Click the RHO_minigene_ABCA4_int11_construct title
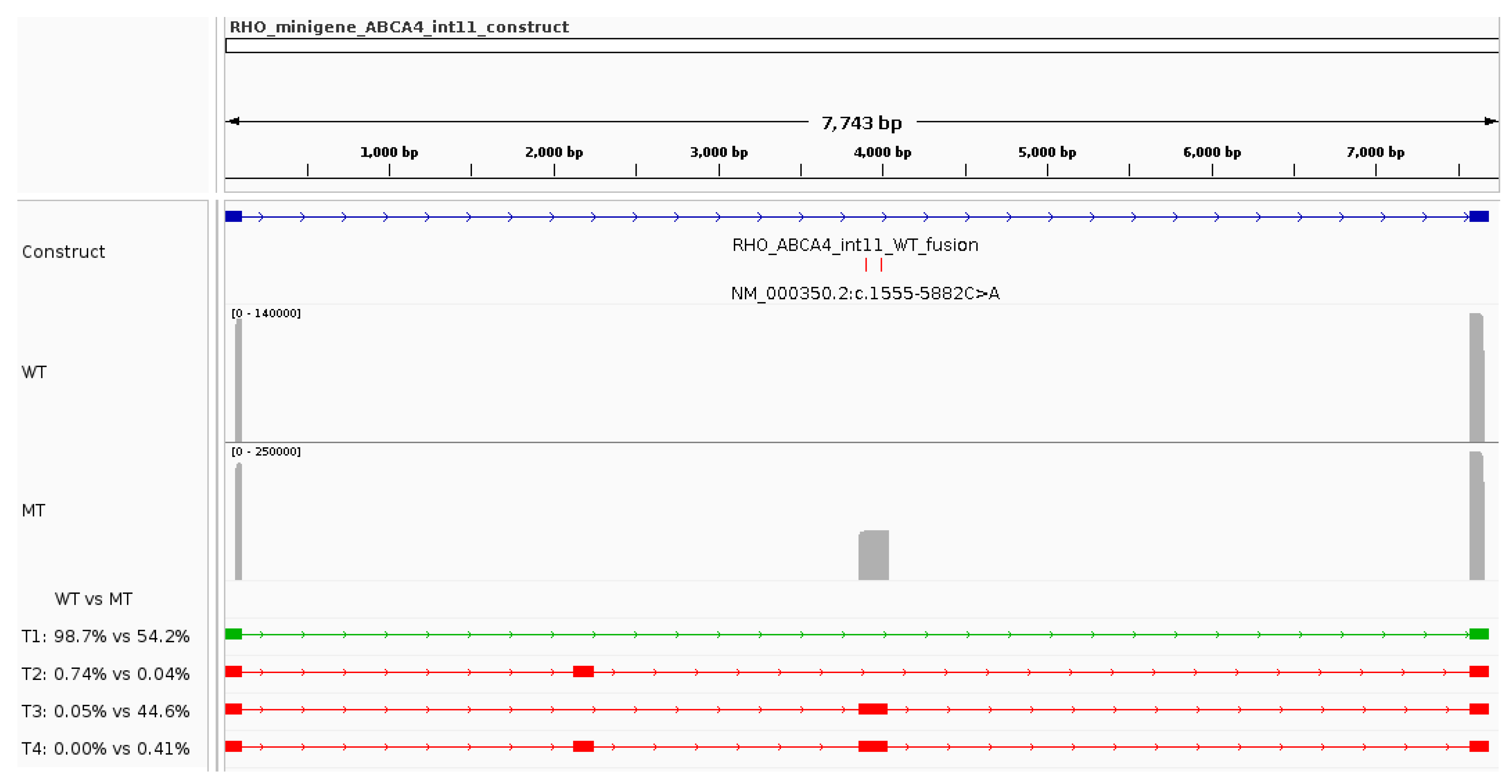 click(399, 27)
